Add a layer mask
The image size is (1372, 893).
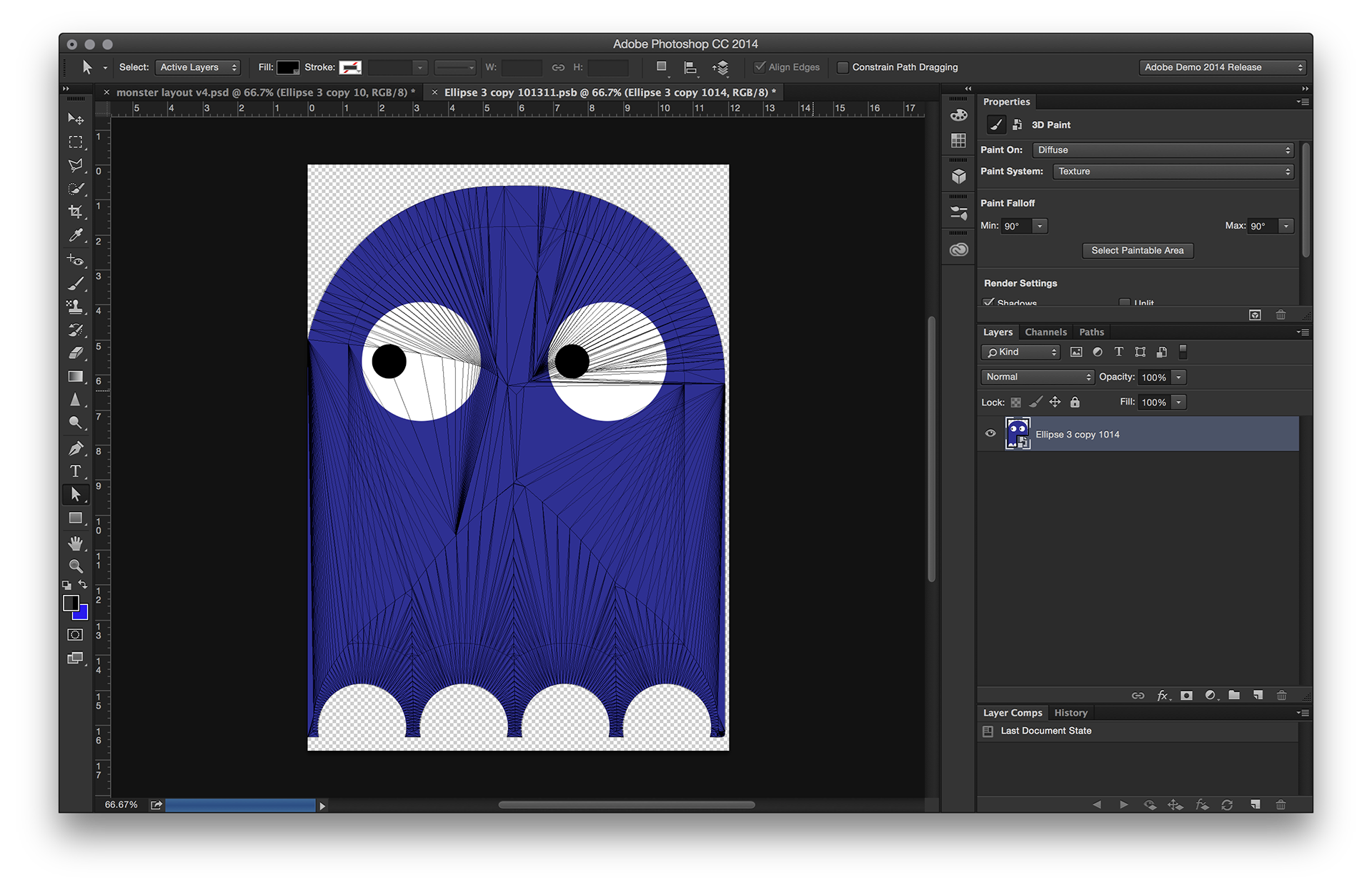click(1187, 696)
